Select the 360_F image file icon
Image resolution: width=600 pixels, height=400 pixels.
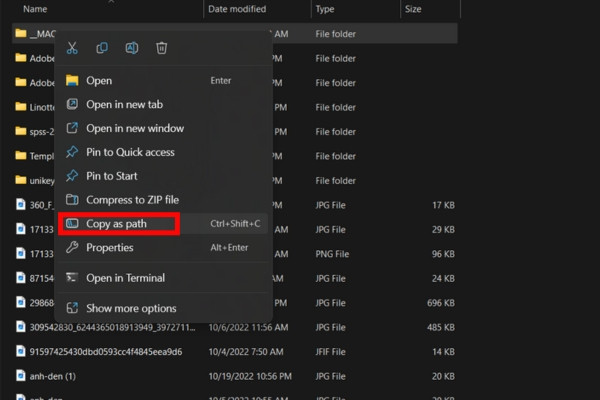21,204
